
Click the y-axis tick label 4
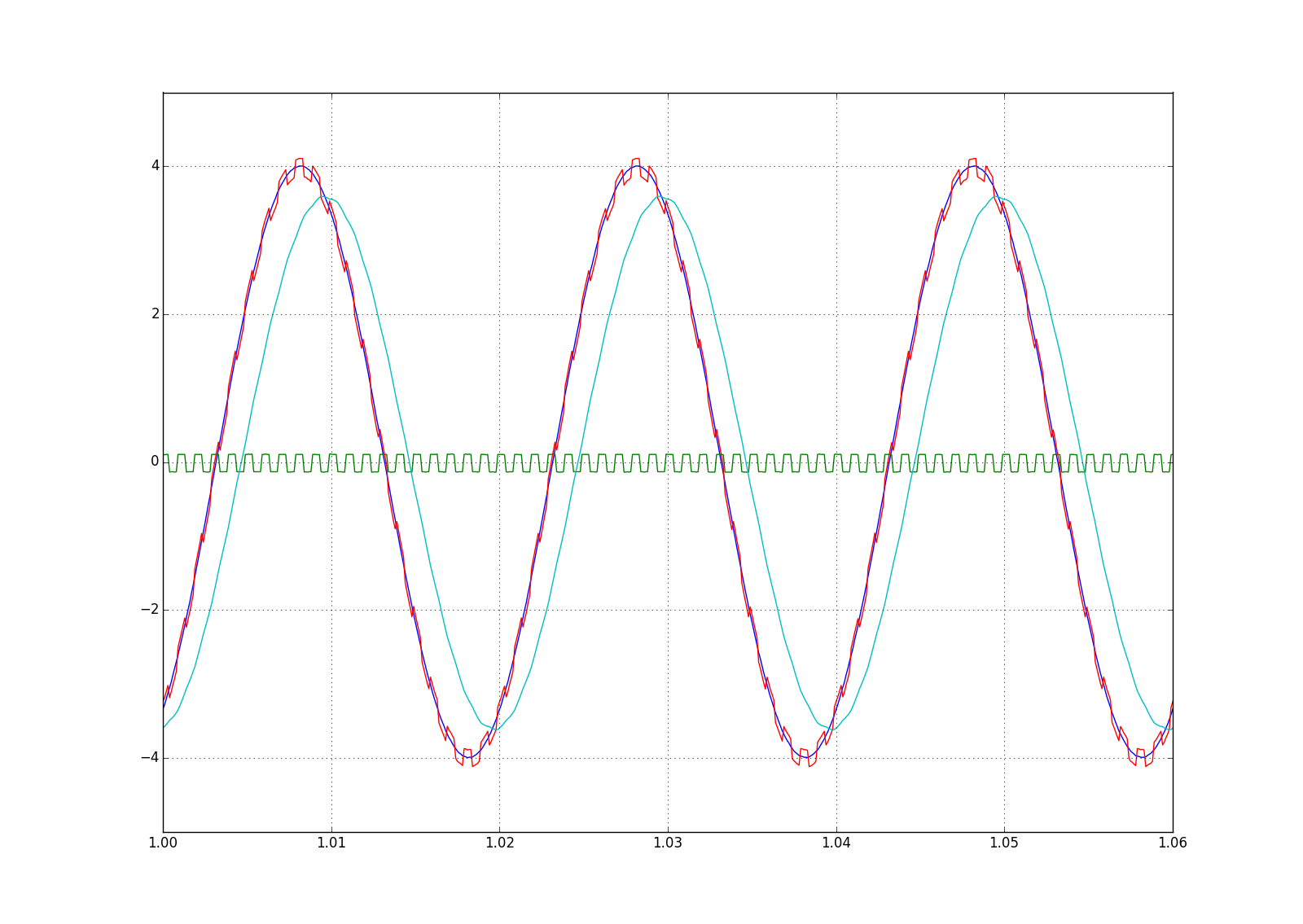point(154,166)
